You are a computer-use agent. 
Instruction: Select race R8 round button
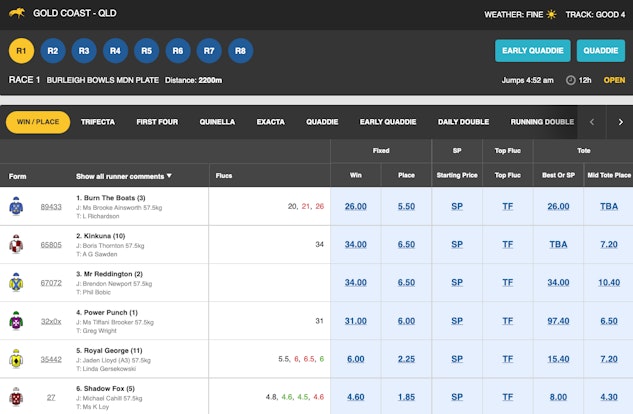click(x=239, y=50)
